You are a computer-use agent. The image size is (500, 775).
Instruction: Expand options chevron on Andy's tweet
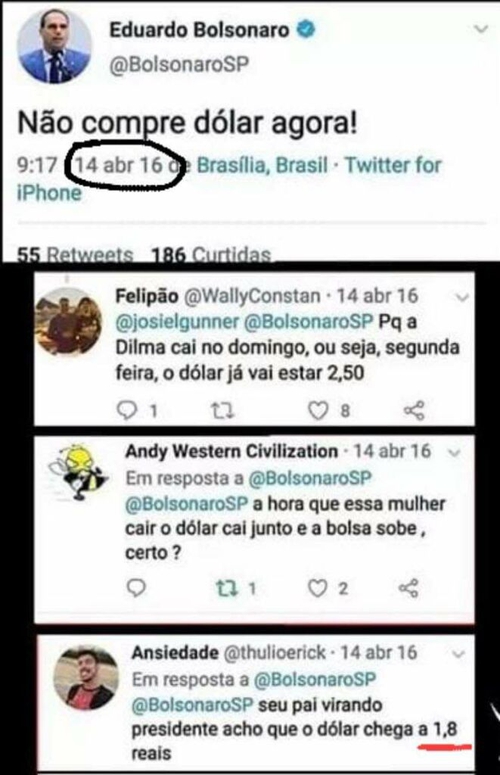[x=455, y=452]
